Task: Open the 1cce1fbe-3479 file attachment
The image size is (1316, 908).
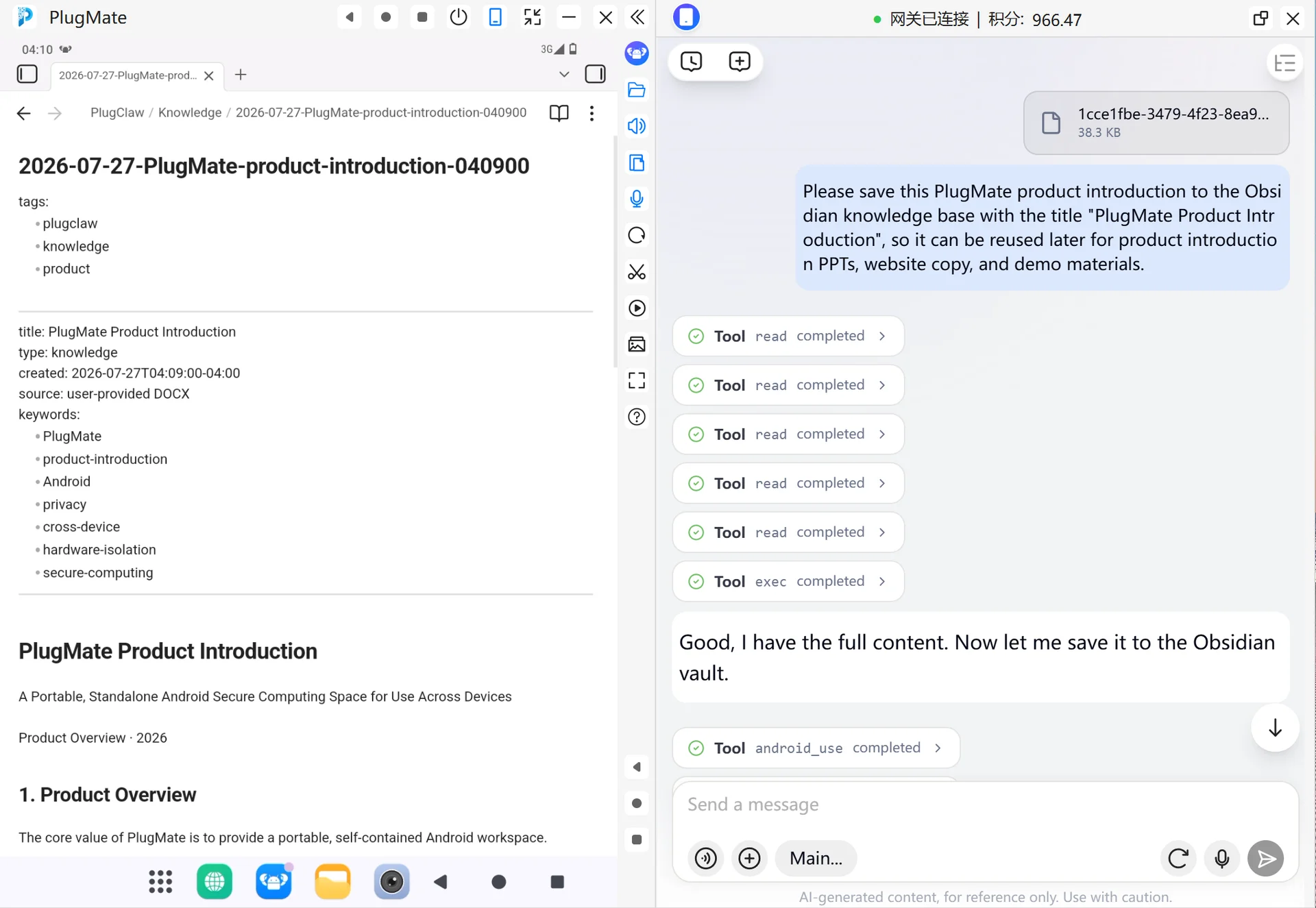Action: [1156, 123]
